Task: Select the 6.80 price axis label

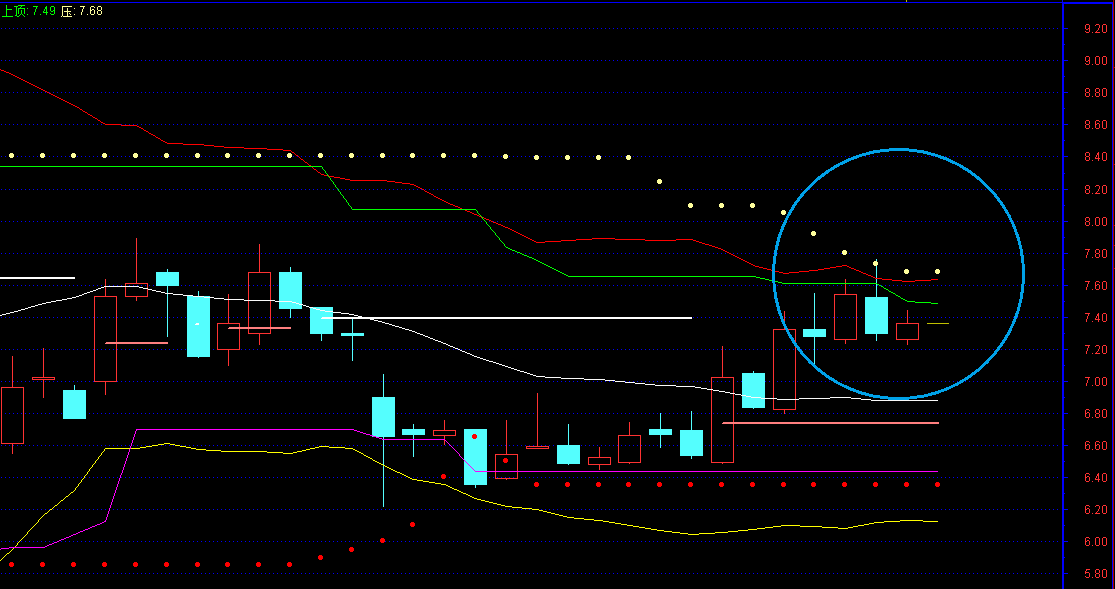Action: point(1095,414)
